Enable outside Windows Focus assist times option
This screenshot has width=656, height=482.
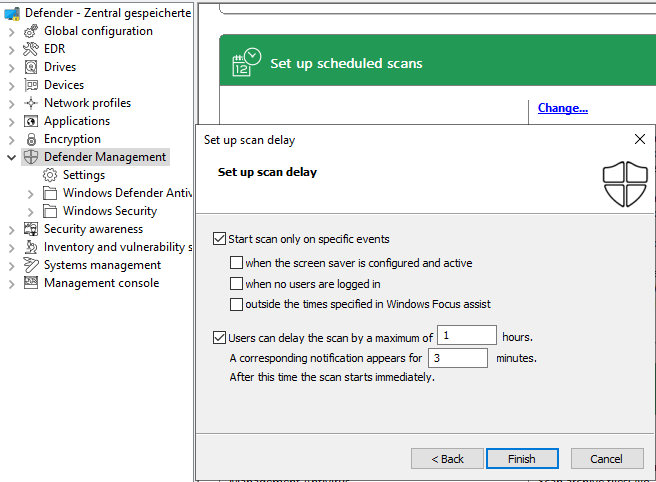pyautogui.click(x=236, y=304)
